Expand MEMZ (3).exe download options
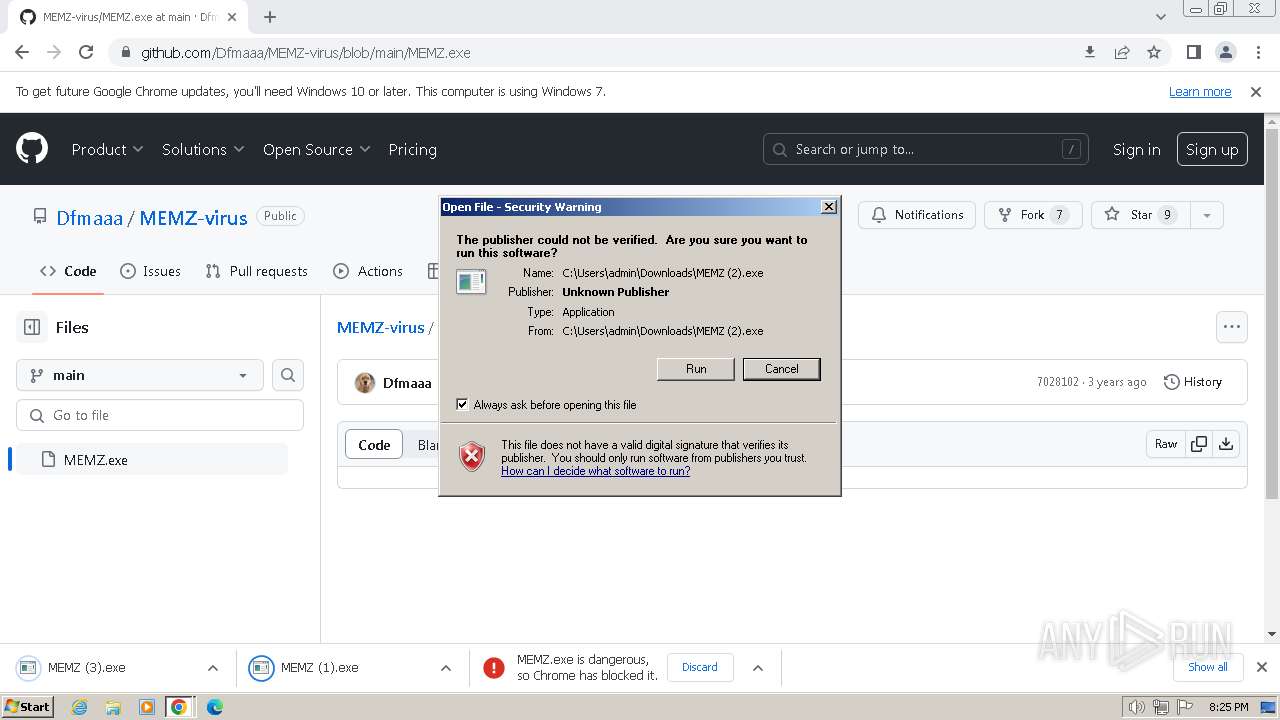Image resolution: width=1280 pixels, height=720 pixels. (x=212, y=668)
